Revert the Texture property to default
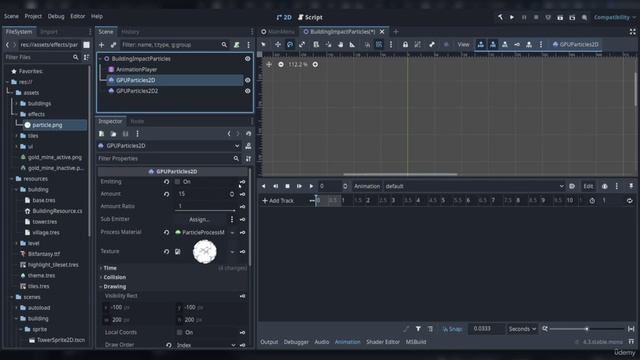Viewport: 640px width, 360px height. (x=167, y=251)
